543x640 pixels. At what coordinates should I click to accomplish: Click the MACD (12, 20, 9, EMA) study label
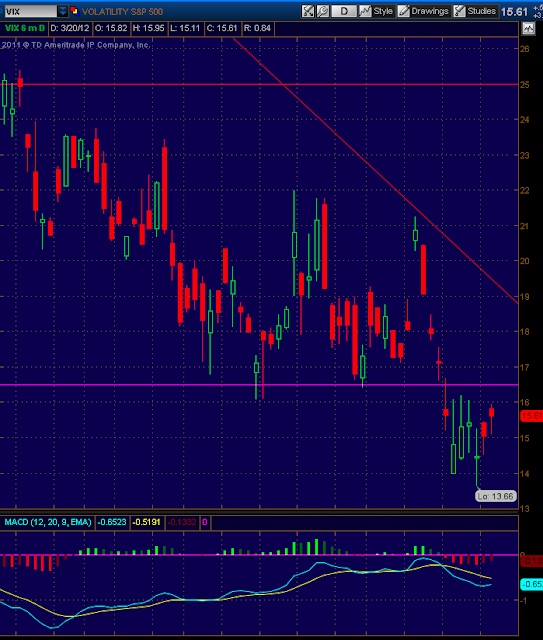click(48, 522)
